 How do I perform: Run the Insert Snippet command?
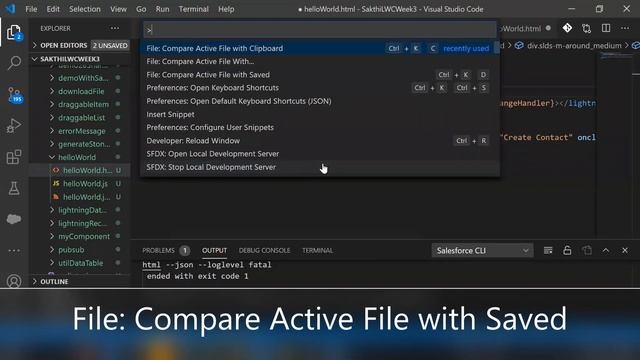pyautogui.click(x=320, y=114)
